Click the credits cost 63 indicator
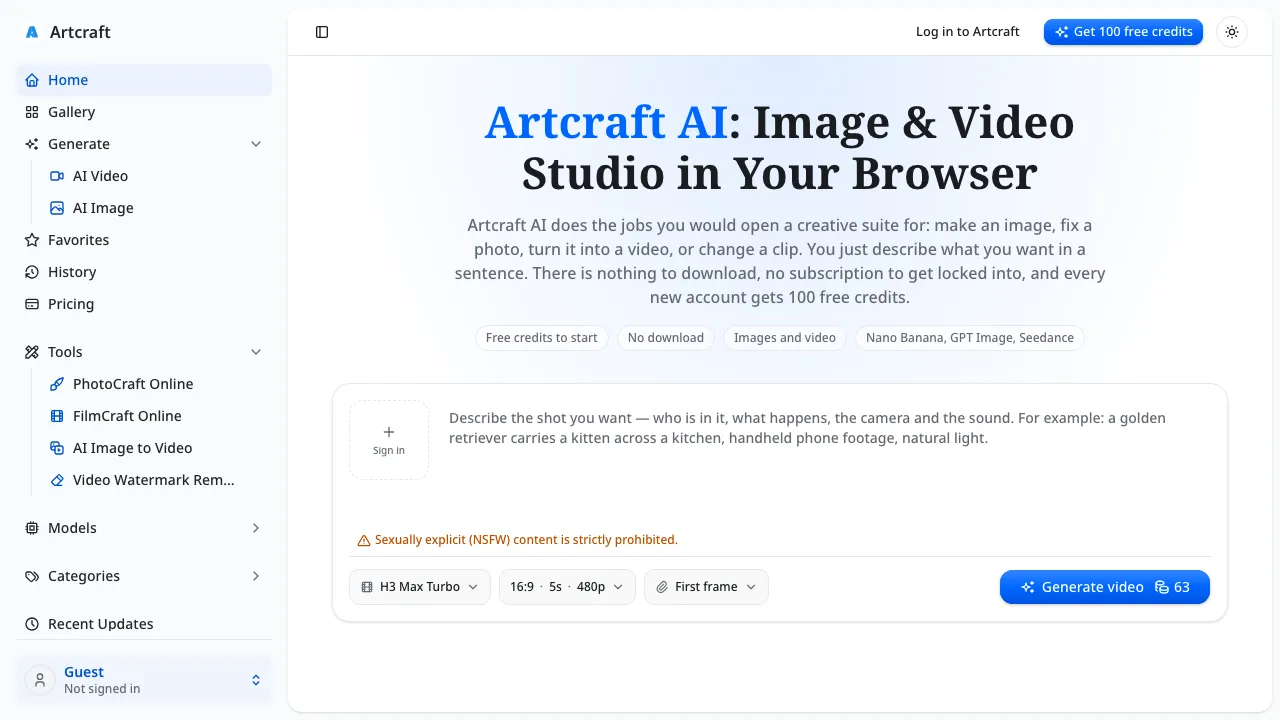The image size is (1280, 720). click(1172, 587)
